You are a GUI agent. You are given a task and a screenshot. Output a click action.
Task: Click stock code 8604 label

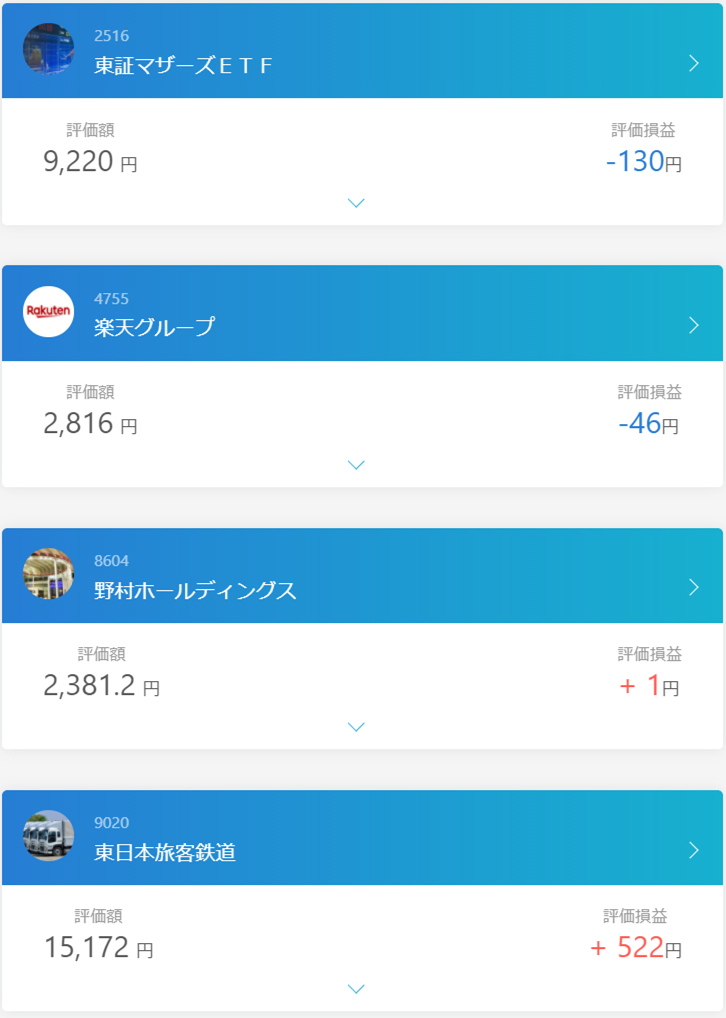pyautogui.click(x=111, y=560)
